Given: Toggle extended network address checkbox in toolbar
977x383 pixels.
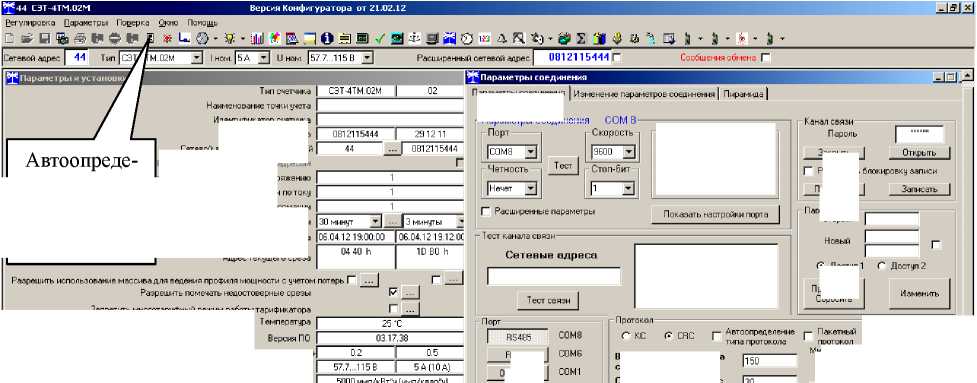Looking at the screenshot, I should [616, 57].
